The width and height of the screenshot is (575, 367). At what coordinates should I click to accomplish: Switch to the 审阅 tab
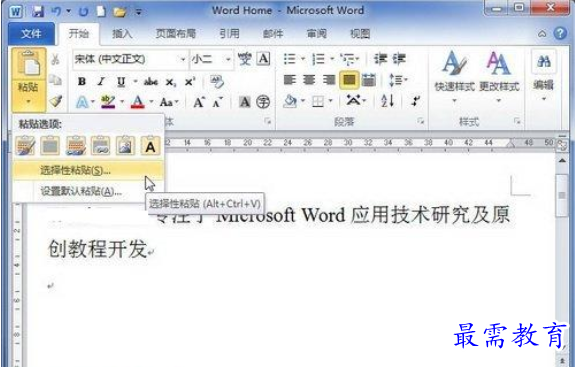point(317,34)
